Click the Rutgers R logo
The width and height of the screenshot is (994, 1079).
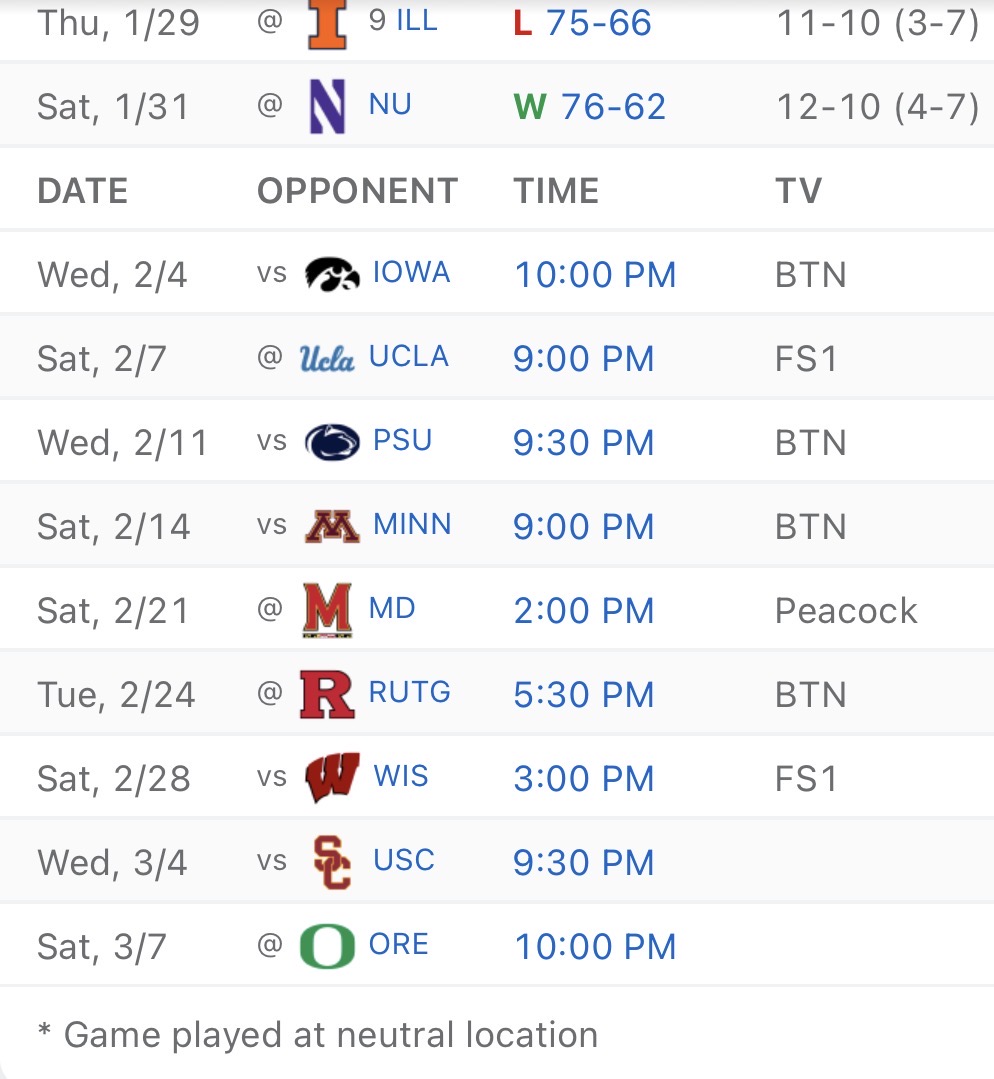327,694
